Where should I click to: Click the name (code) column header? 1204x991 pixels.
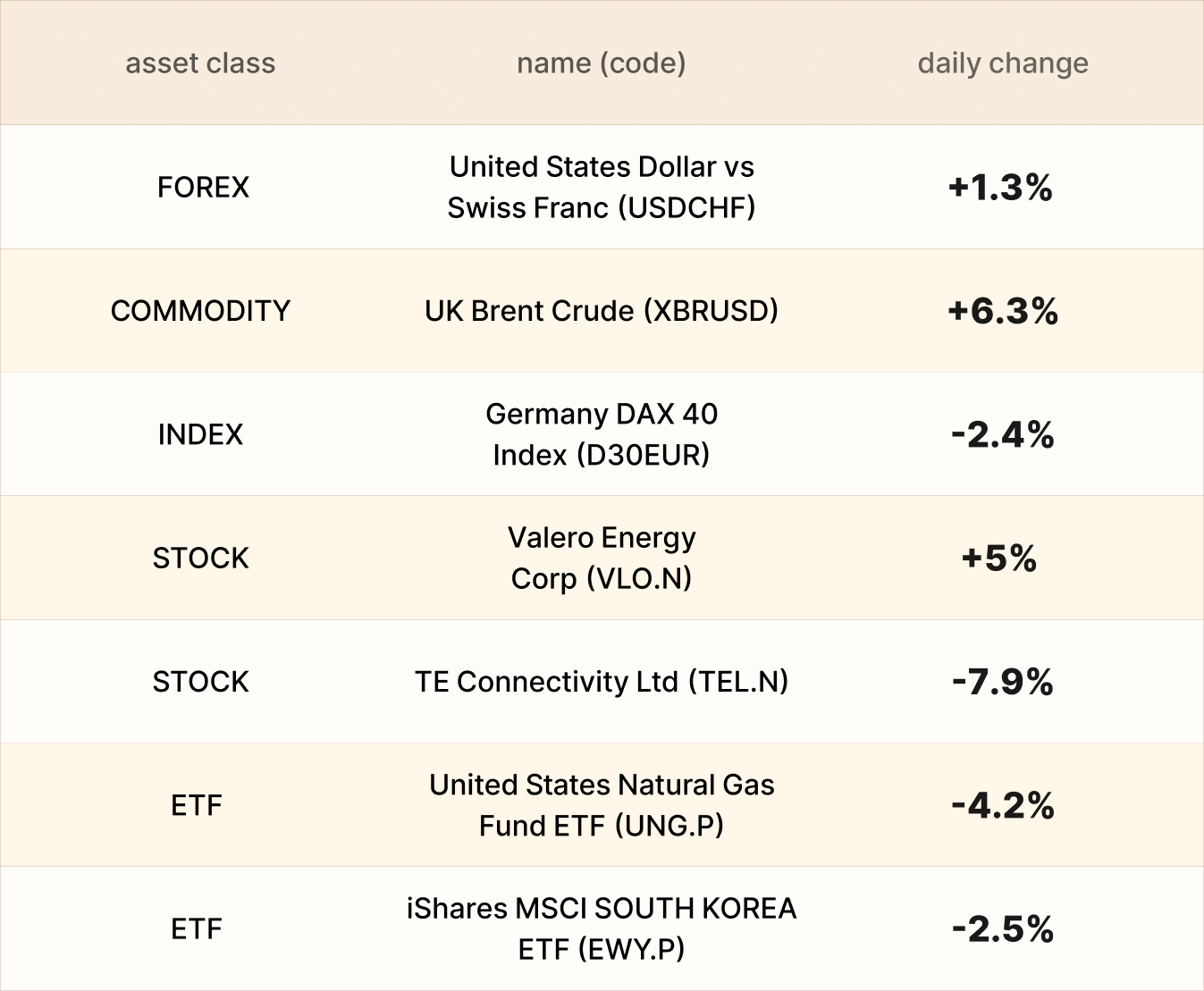click(601, 63)
